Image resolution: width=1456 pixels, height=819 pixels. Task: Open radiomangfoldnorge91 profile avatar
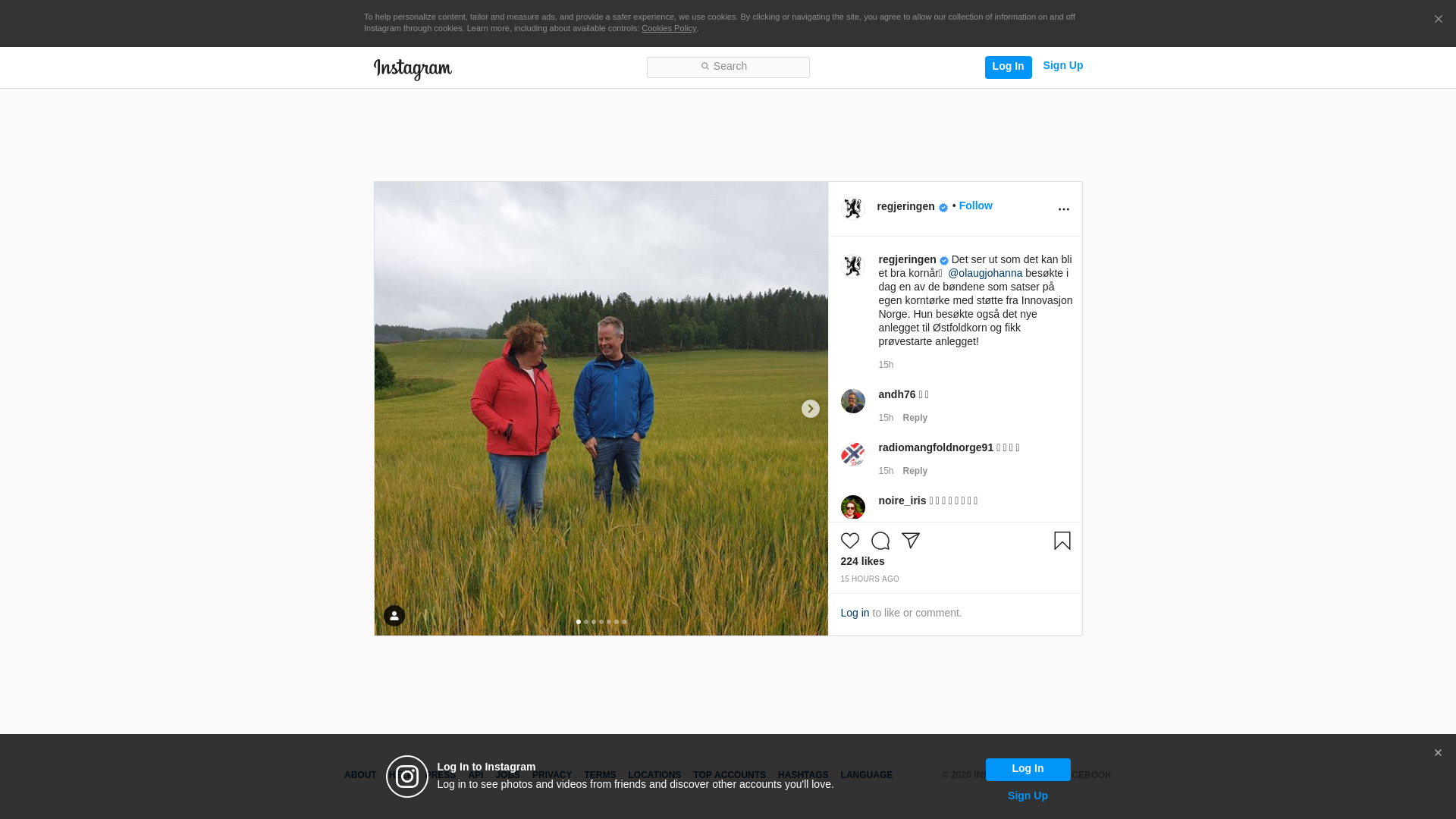tap(853, 454)
